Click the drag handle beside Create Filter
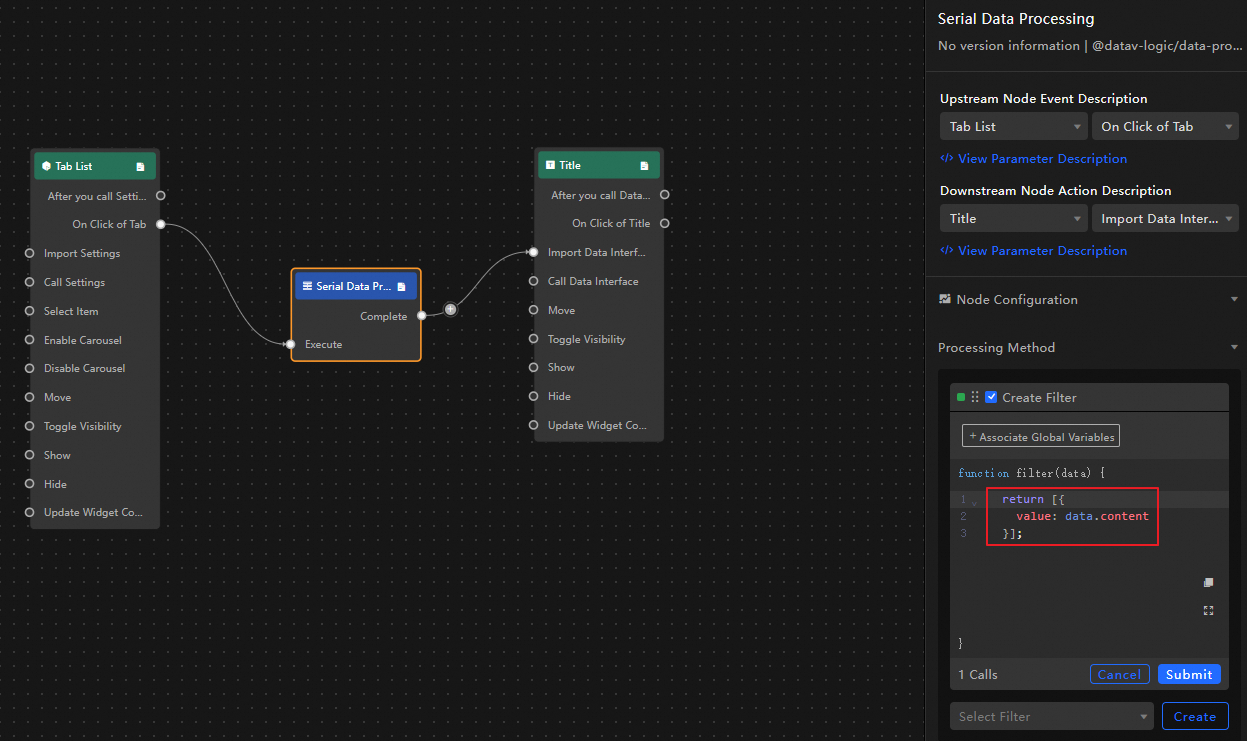 (975, 397)
